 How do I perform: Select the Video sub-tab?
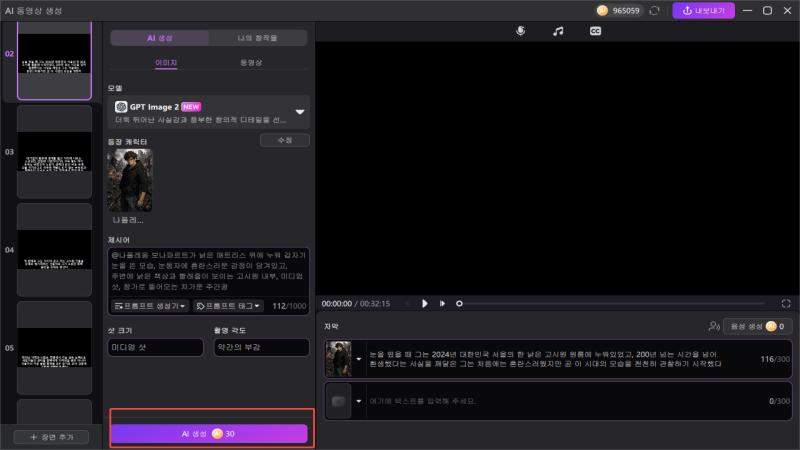pyautogui.click(x=251, y=62)
